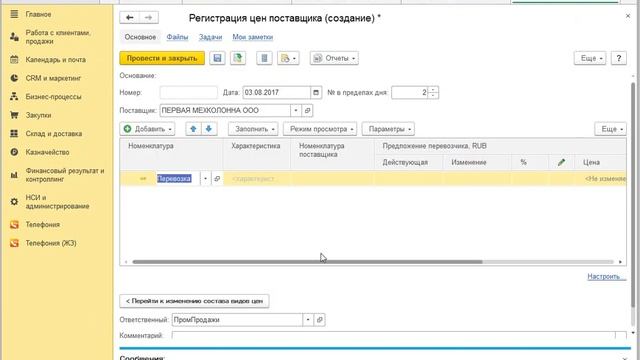The width and height of the screenshot is (640, 360).
Task: Click the Дата field 03.08.2017
Action: pos(277,93)
